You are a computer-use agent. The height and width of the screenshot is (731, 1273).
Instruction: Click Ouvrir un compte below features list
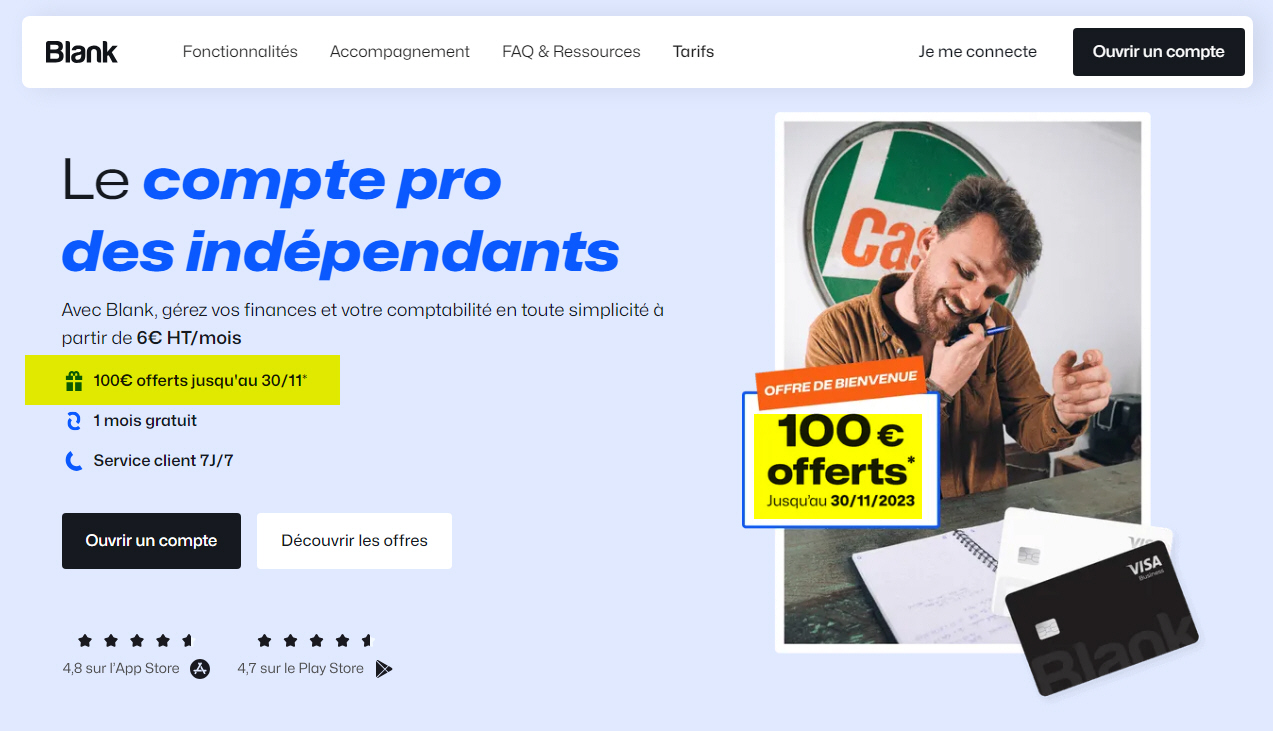(x=151, y=541)
